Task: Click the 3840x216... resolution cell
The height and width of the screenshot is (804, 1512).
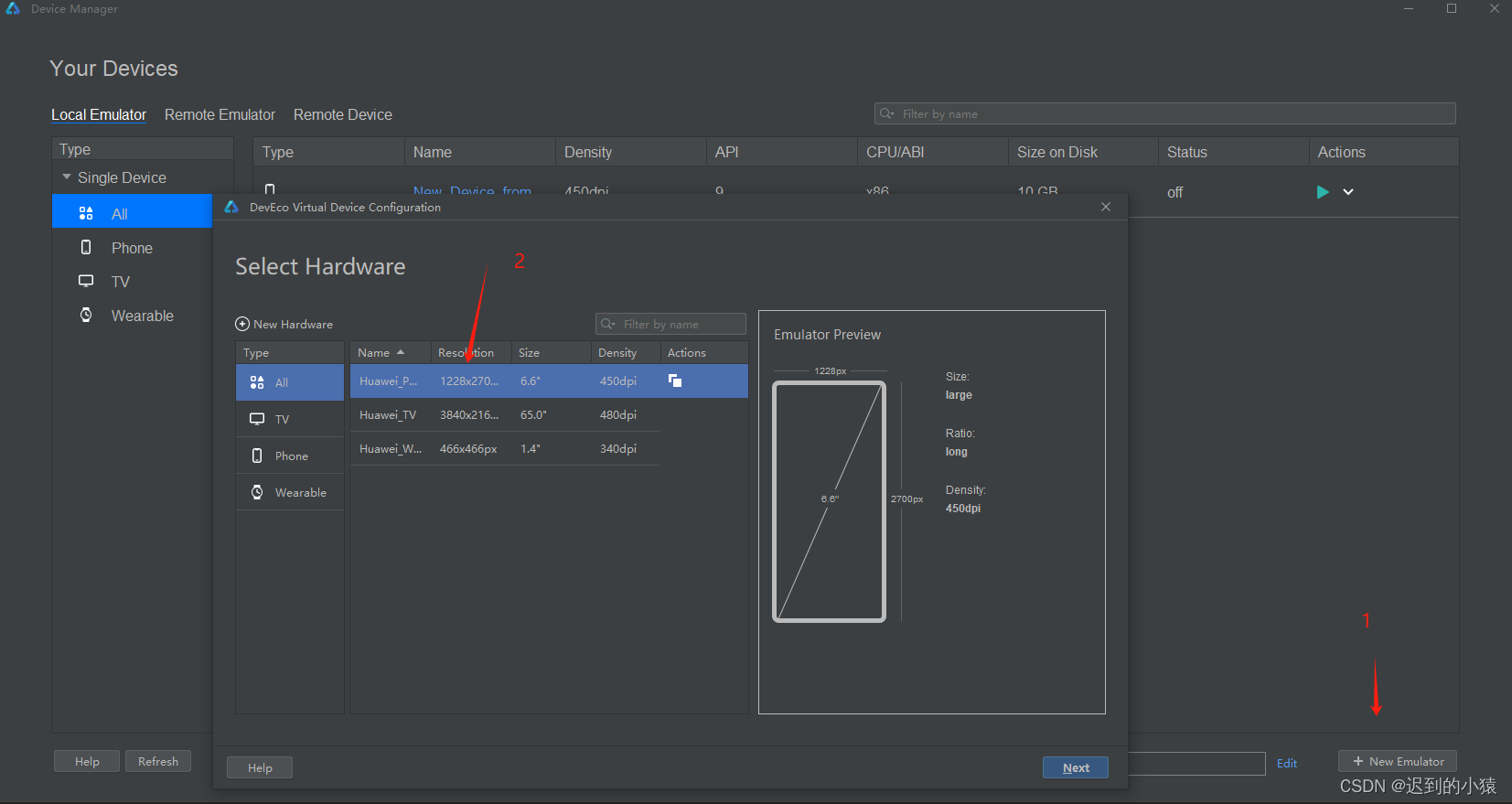Action: coord(469,414)
